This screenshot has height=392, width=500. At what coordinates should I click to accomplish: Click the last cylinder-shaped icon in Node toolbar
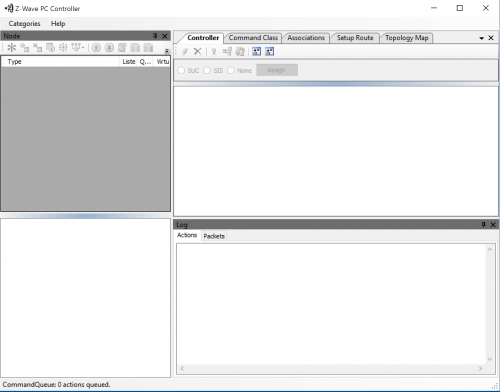tap(148, 48)
